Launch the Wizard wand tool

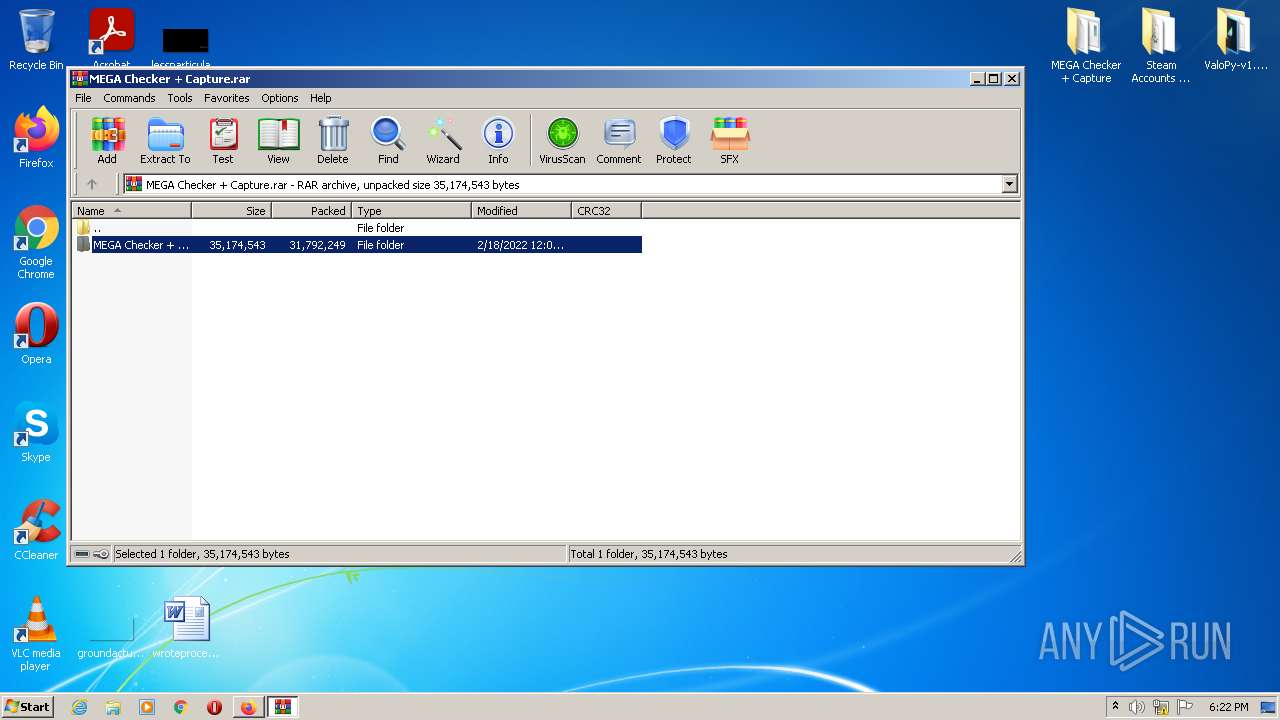tap(443, 141)
